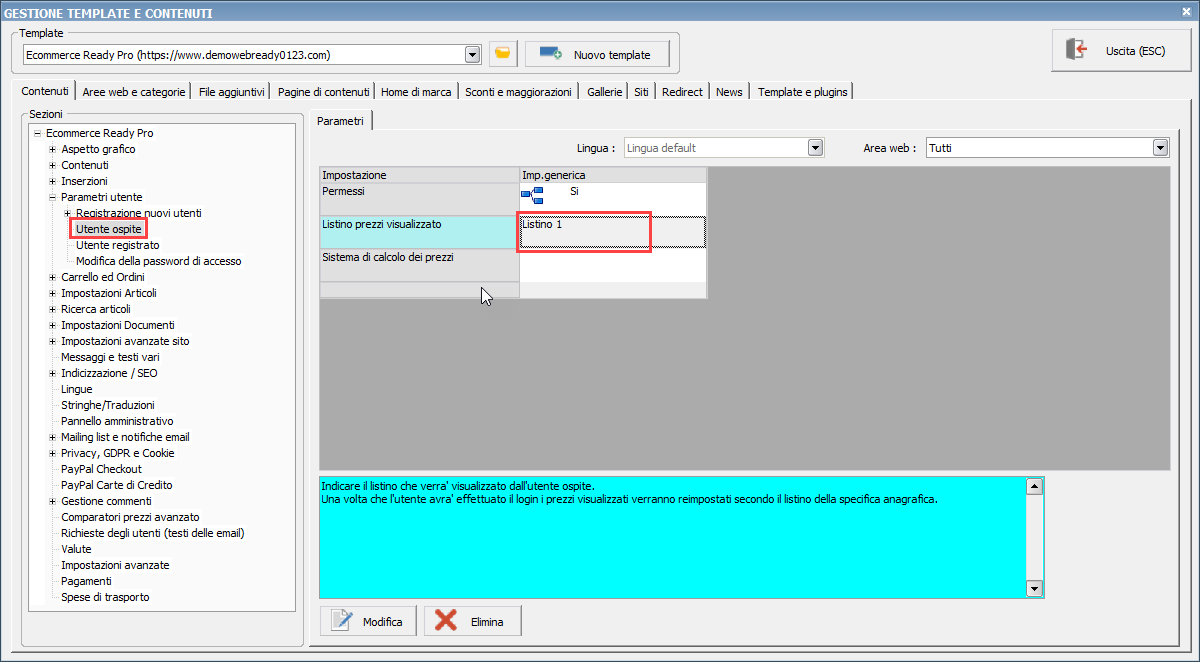Click the Permessi setting row label
This screenshot has height=662, width=1200.
tap(419, 199)
